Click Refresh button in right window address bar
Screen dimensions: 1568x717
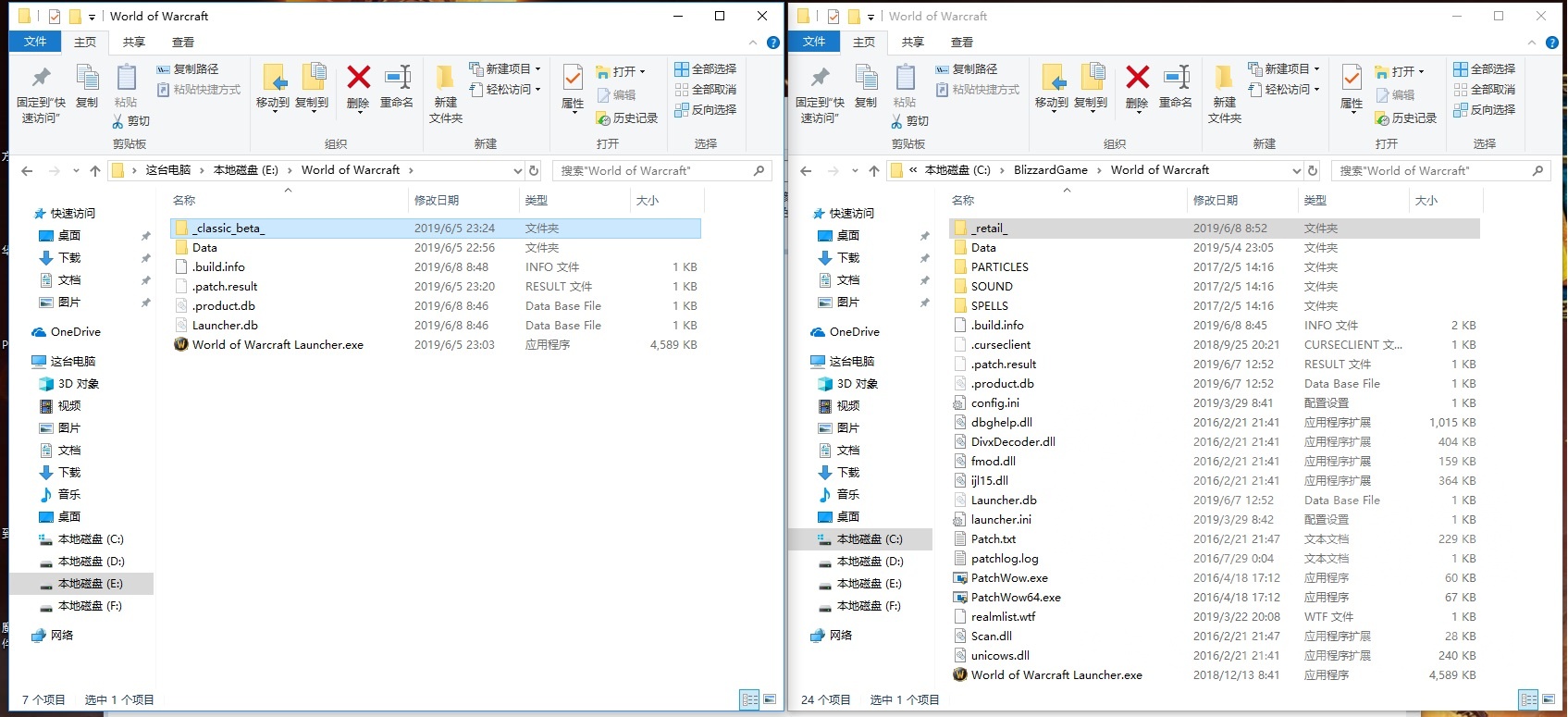[x=1313, y=170]
